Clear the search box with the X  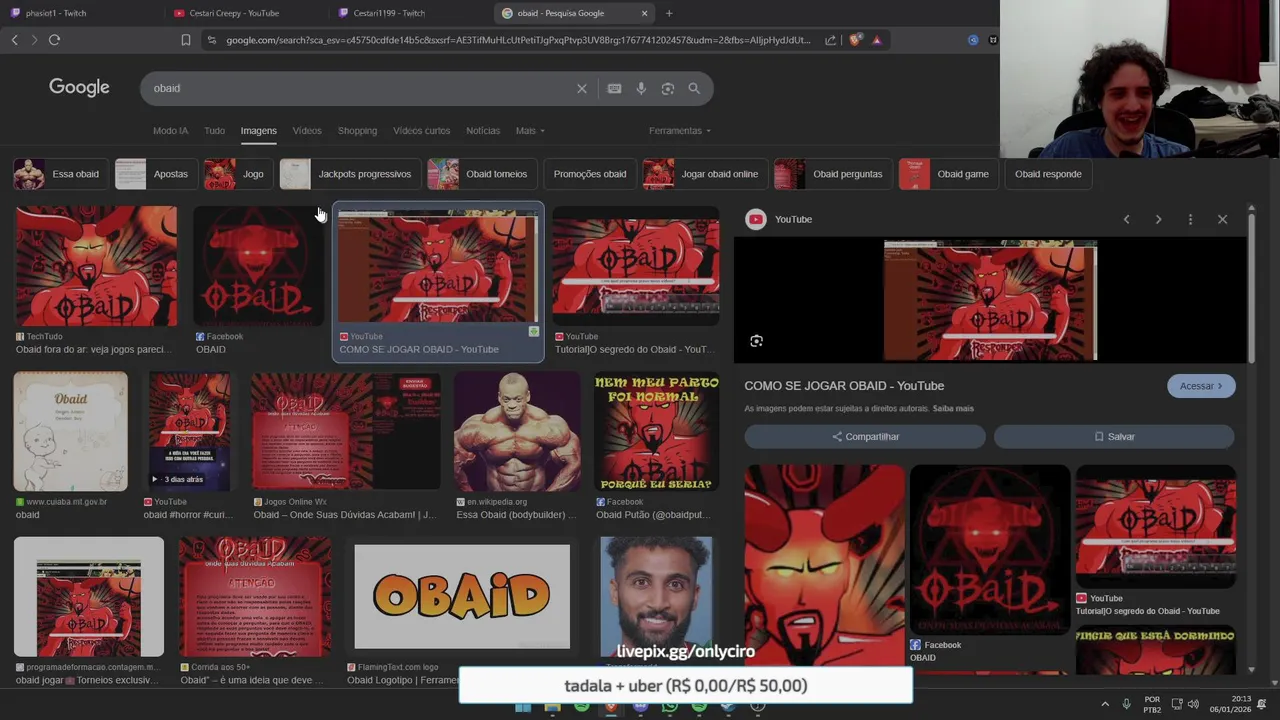(x=581, y=88)
